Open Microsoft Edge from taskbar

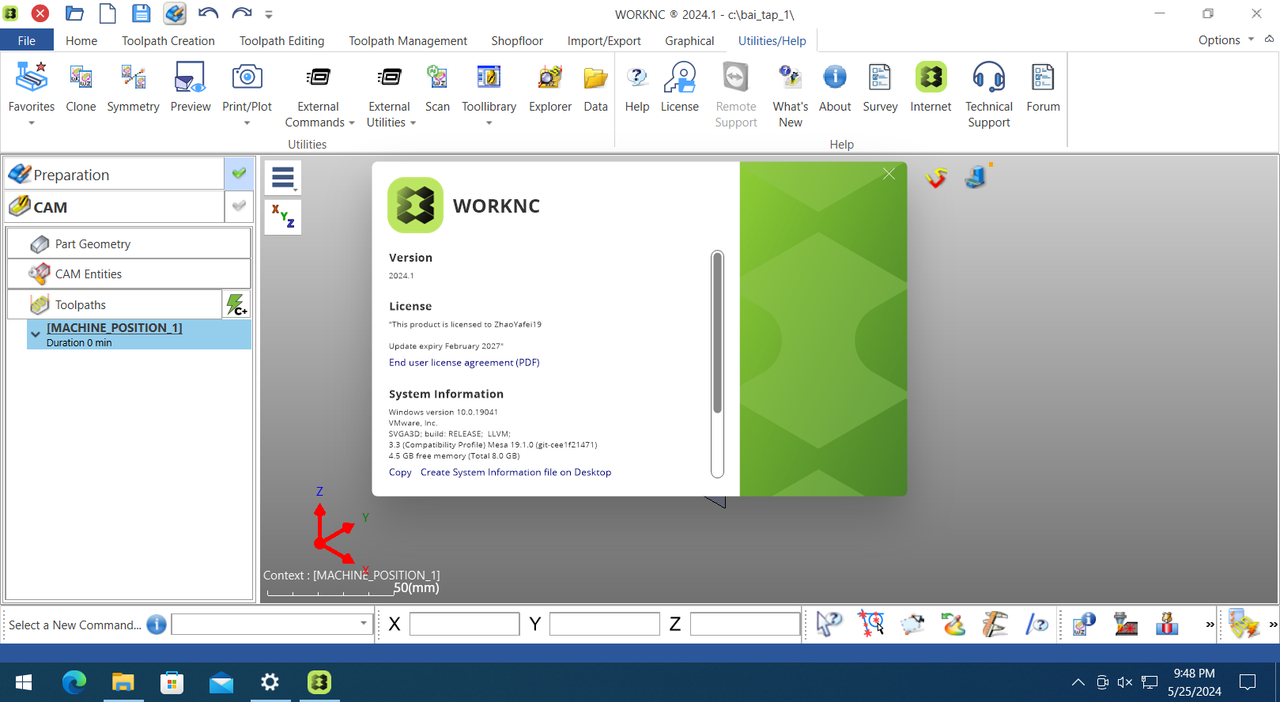[74, 682]
